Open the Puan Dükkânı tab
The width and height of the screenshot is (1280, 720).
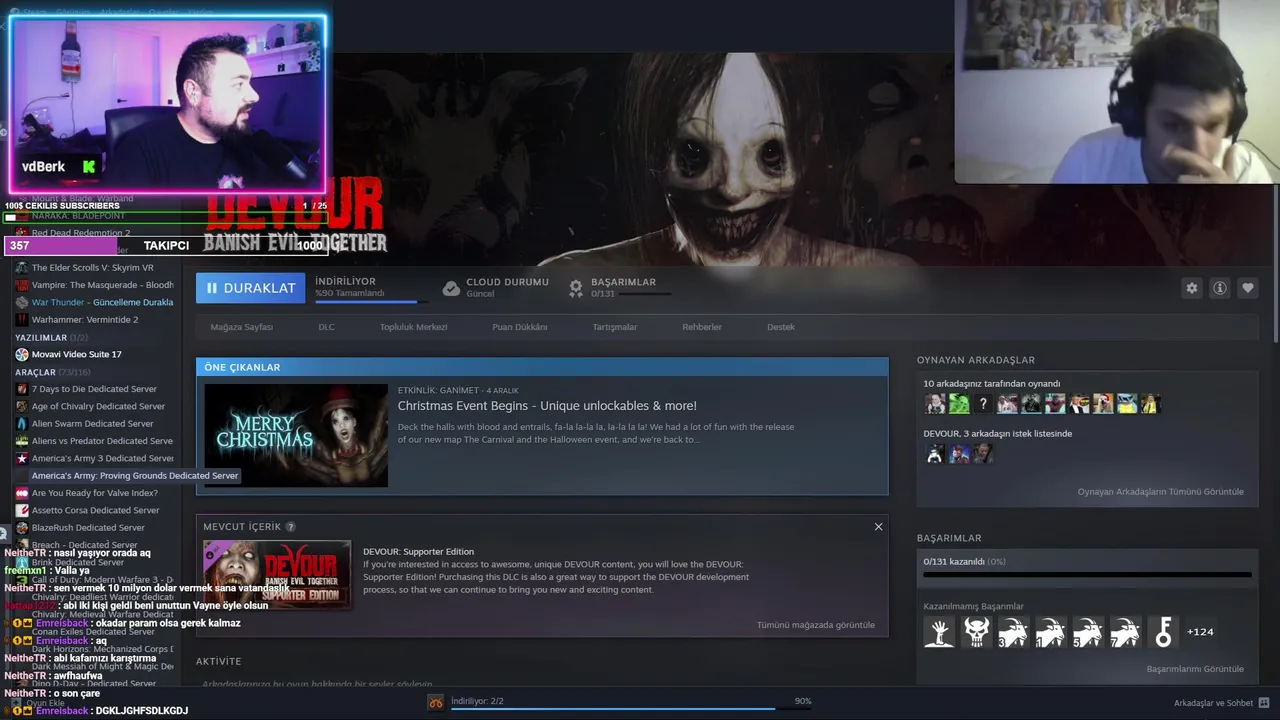[x=519, y=327]
